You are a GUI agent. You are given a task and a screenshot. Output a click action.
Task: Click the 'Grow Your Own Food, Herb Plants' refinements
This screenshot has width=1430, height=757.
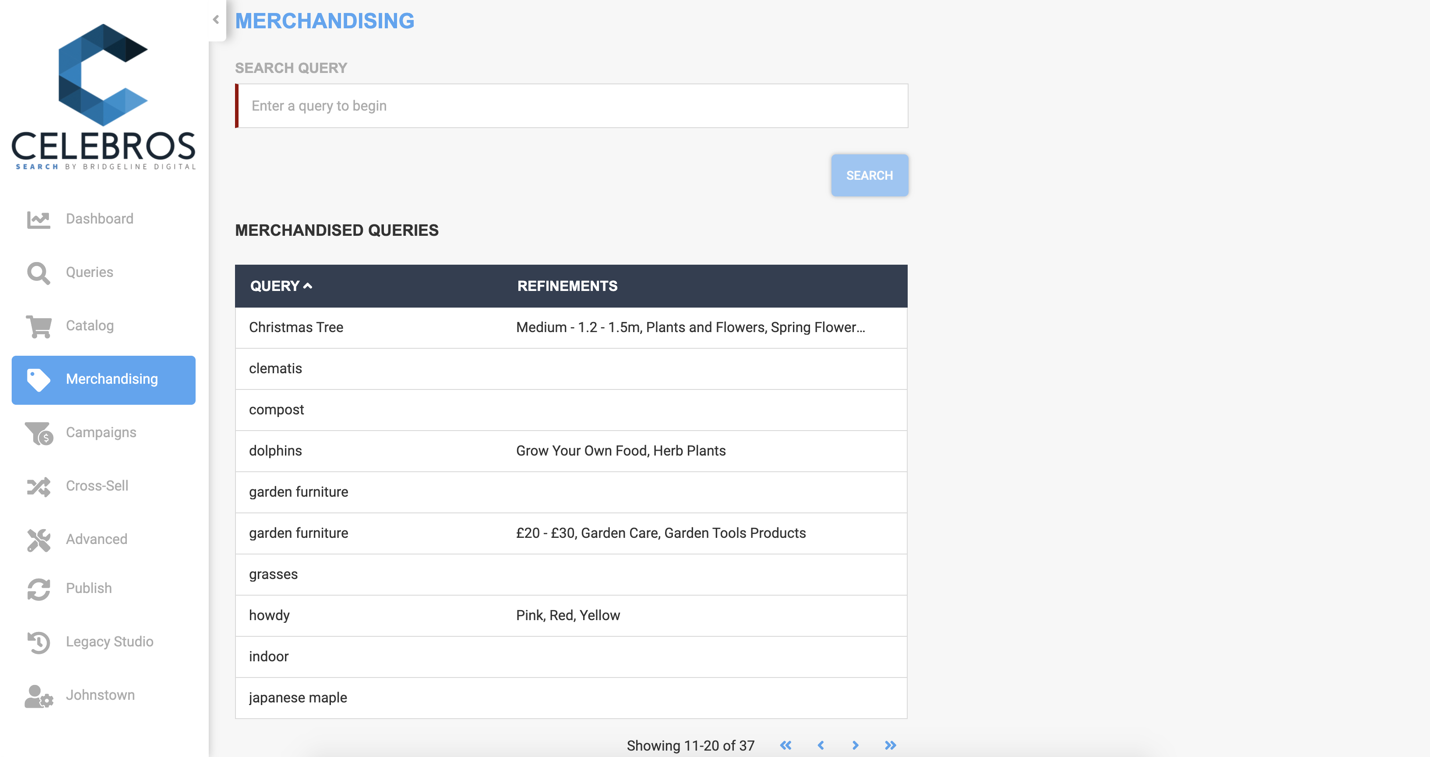pyautogui.click(x=621, y=451)
